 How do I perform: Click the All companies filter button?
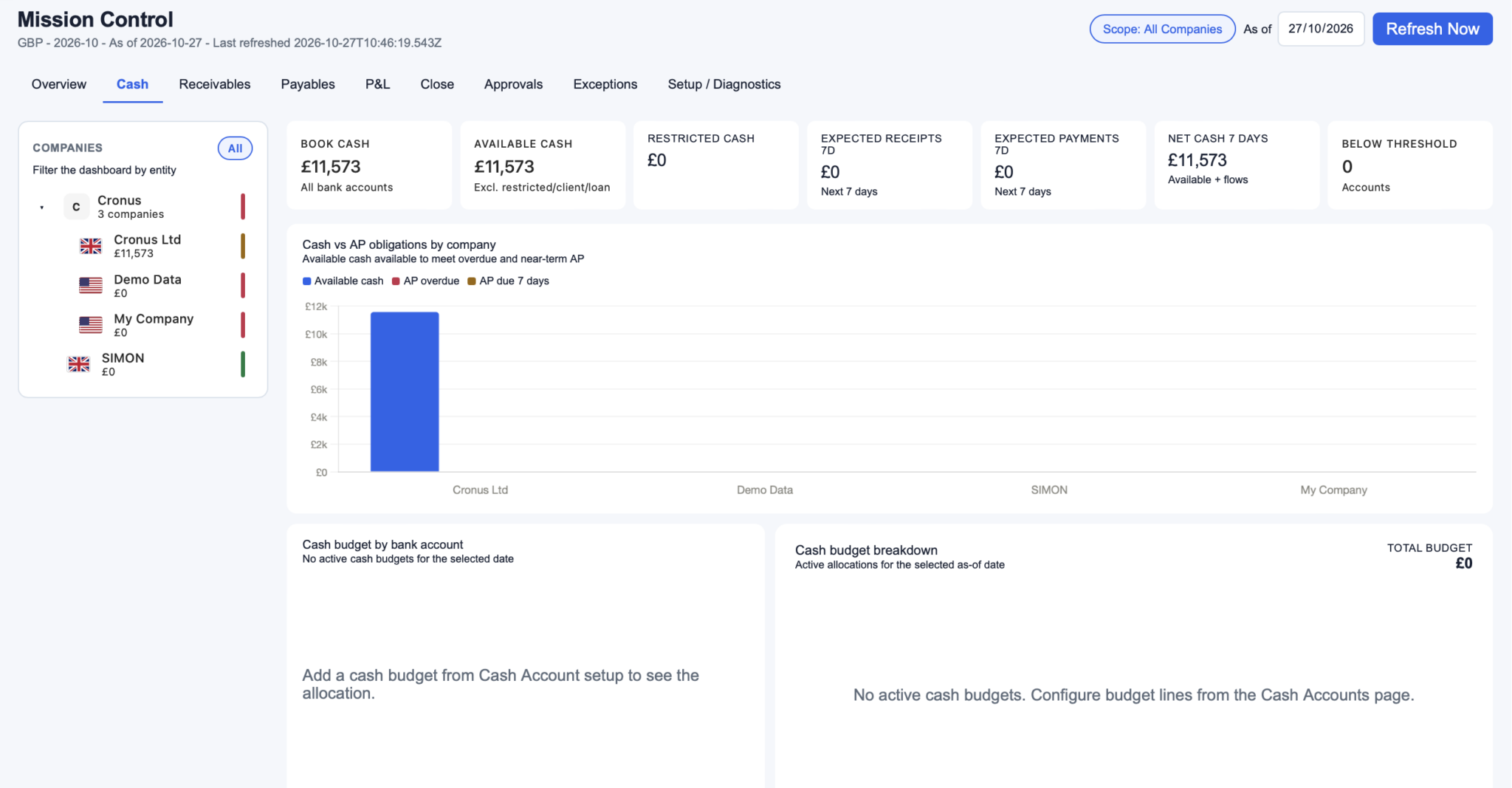[x=235, y=148]
